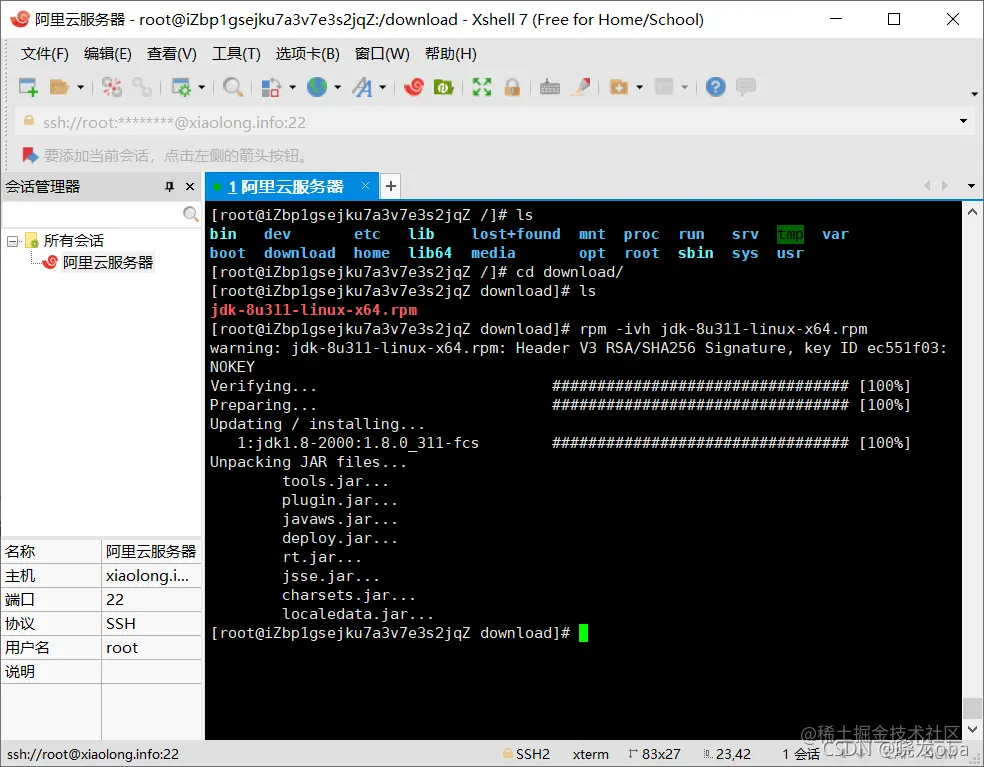Open the 窗口(W) menu
Viewport: 984px width, 767px height.
coord(382,54)
